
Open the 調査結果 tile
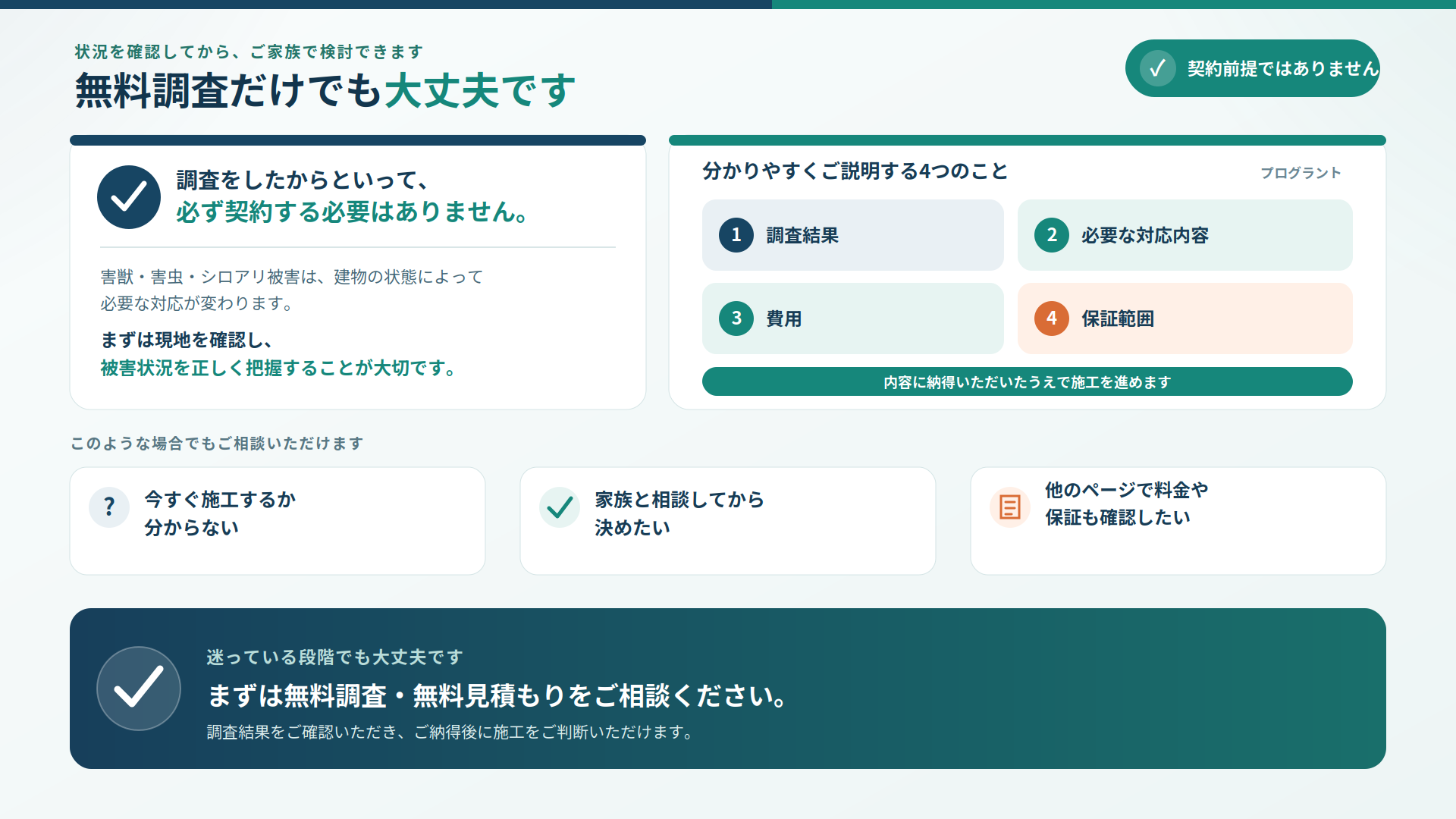pos(853,235)
